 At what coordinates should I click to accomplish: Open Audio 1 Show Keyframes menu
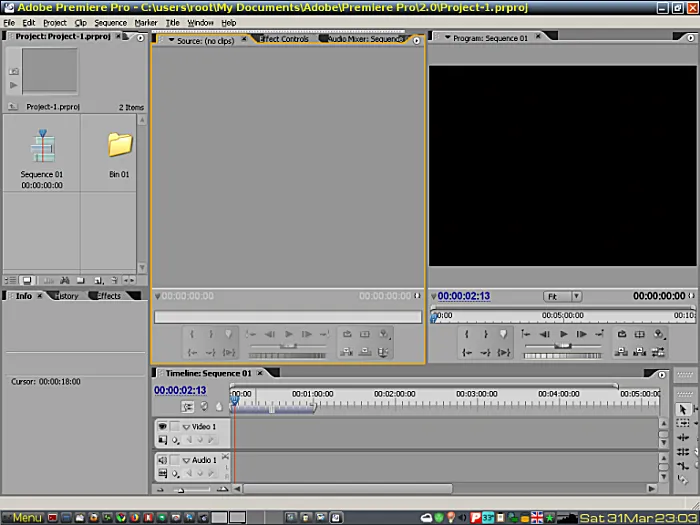(175, 473)
